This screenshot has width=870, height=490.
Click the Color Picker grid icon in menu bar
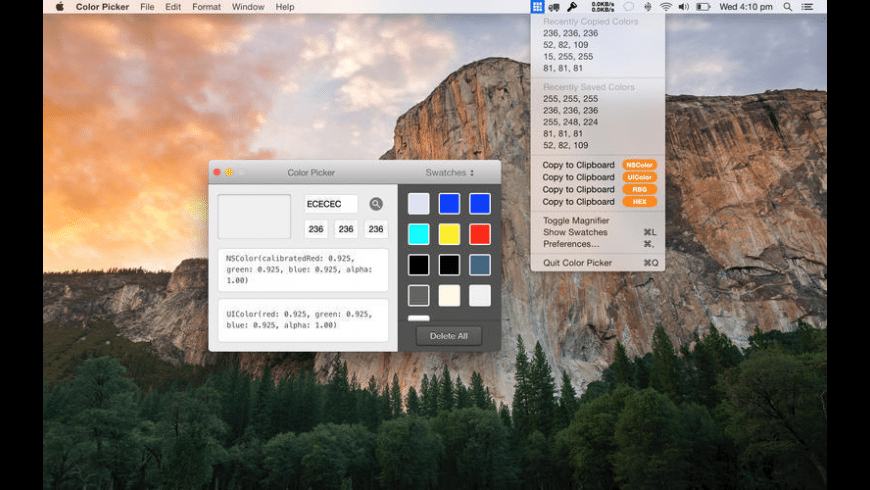(537, 7)
